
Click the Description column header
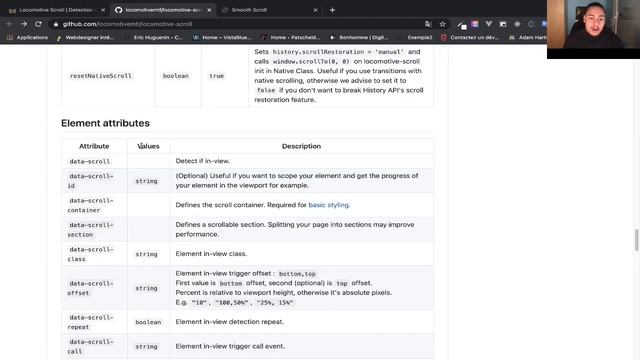pyautogui.click(x=301, y=146)
